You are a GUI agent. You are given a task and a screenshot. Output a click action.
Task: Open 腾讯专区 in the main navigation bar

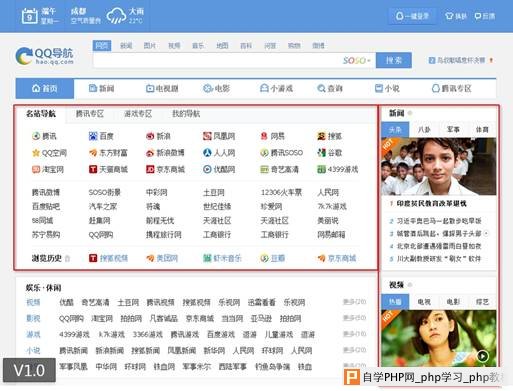click(x=452, y=88)
